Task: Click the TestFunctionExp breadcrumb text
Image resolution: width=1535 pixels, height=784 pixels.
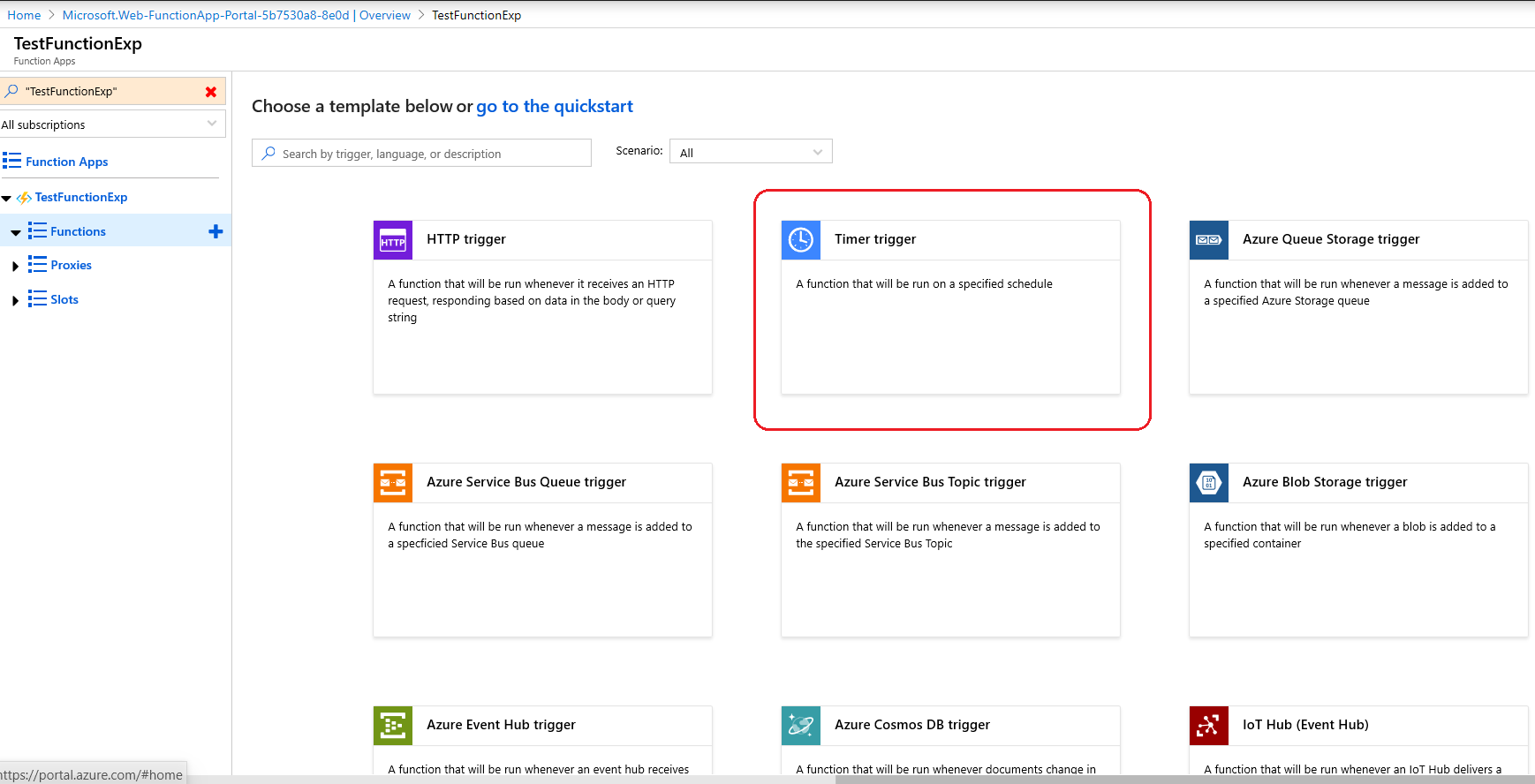Action: 476,15
